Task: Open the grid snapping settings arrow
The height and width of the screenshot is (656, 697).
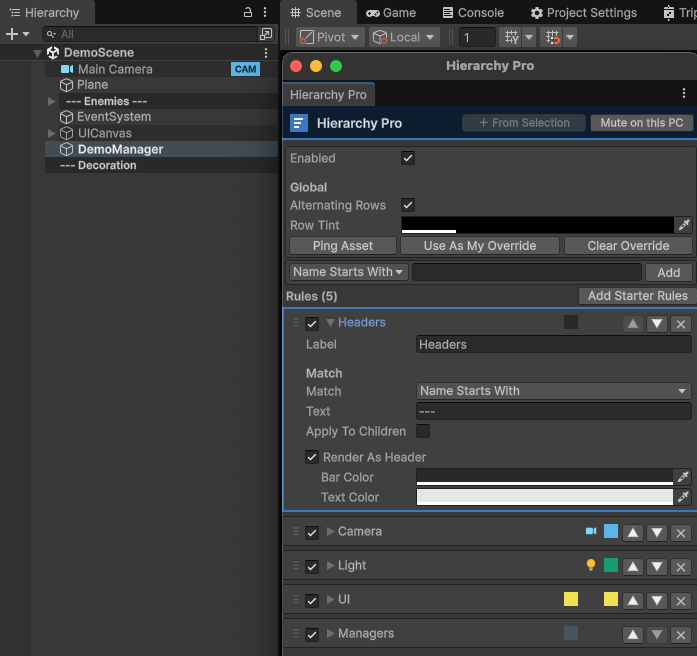Action: (x=529, y=37)
